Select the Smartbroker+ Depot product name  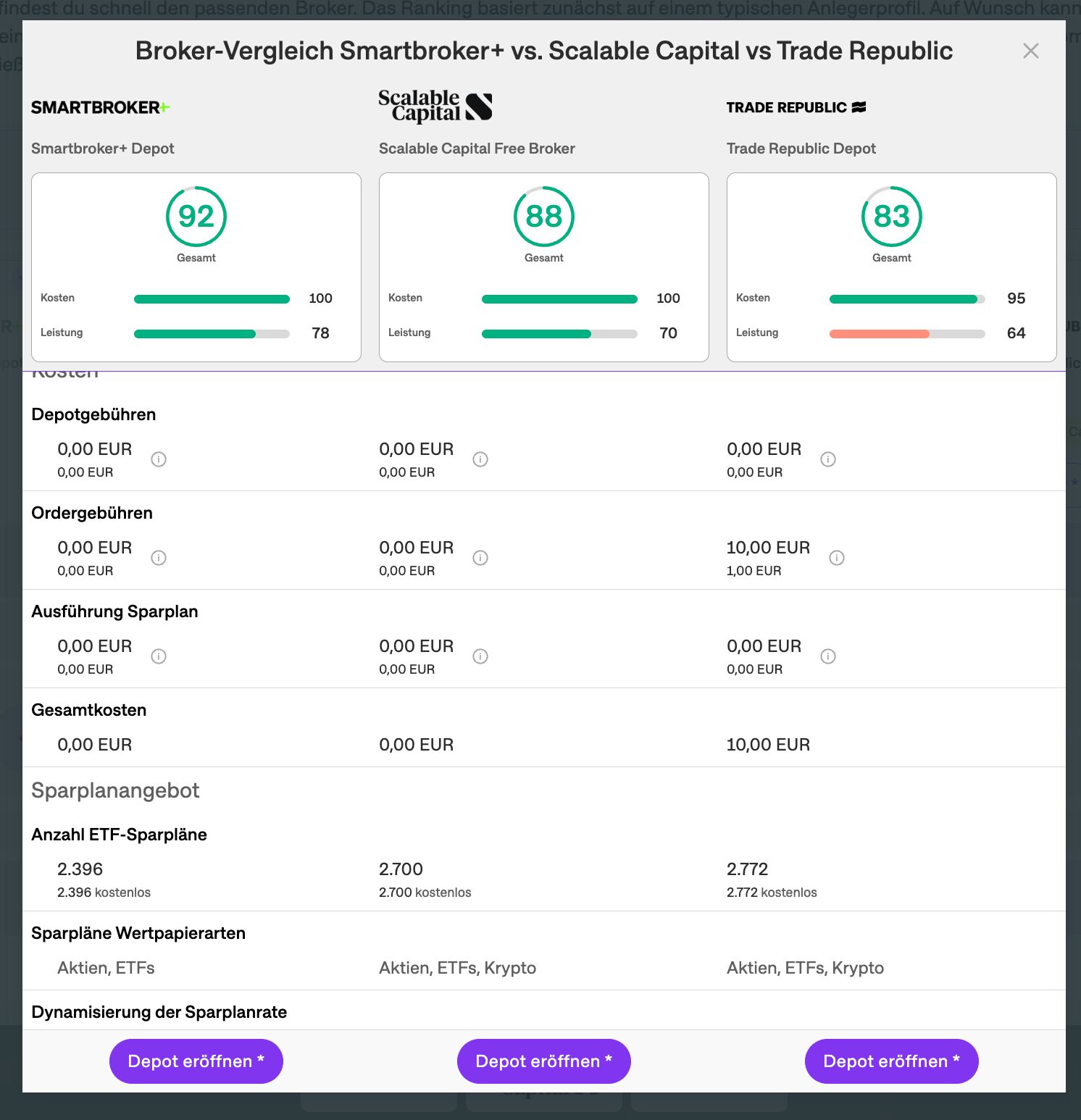click(x=103, y=149)
